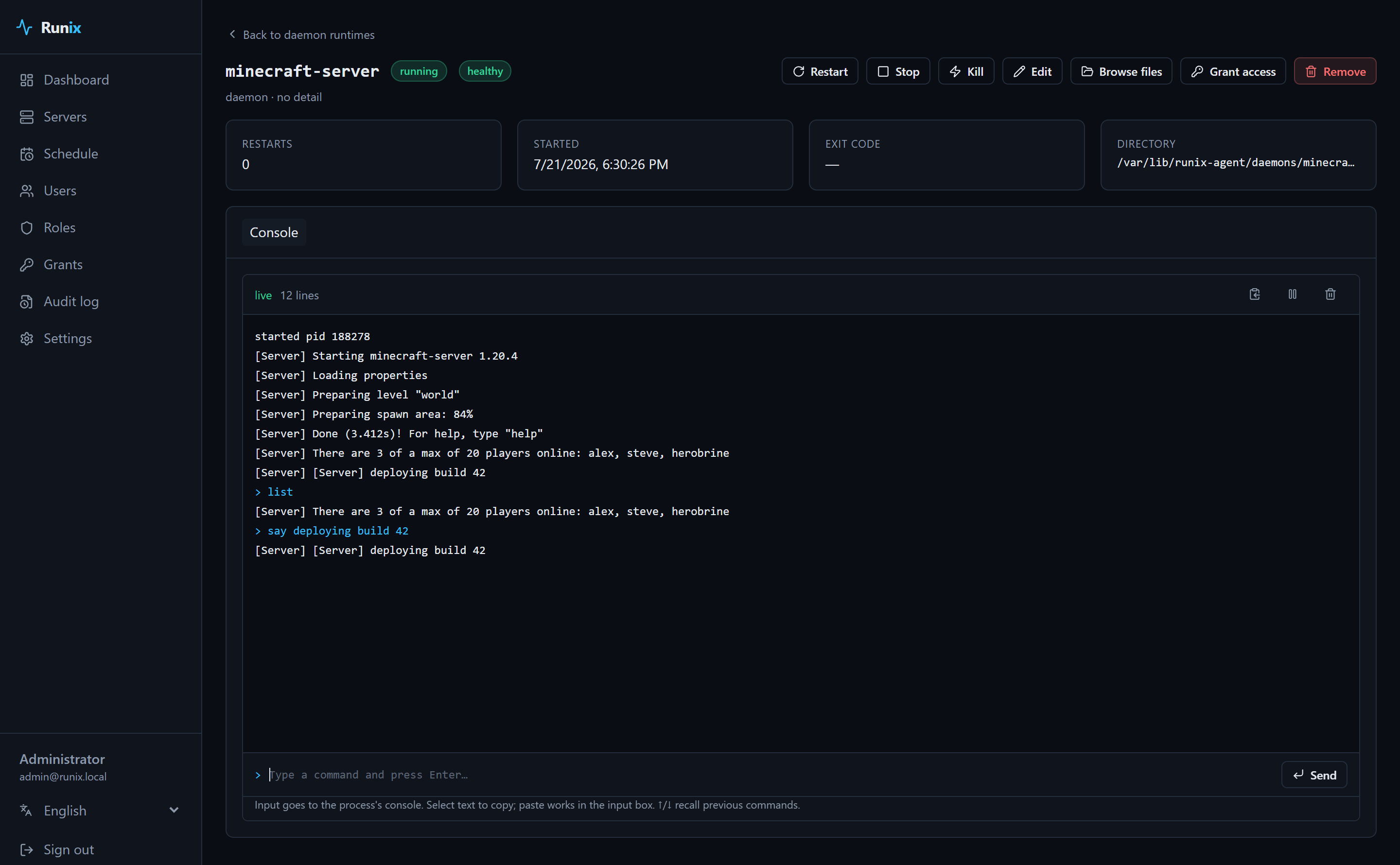Click the running status badge

click(x=418, y=71)
